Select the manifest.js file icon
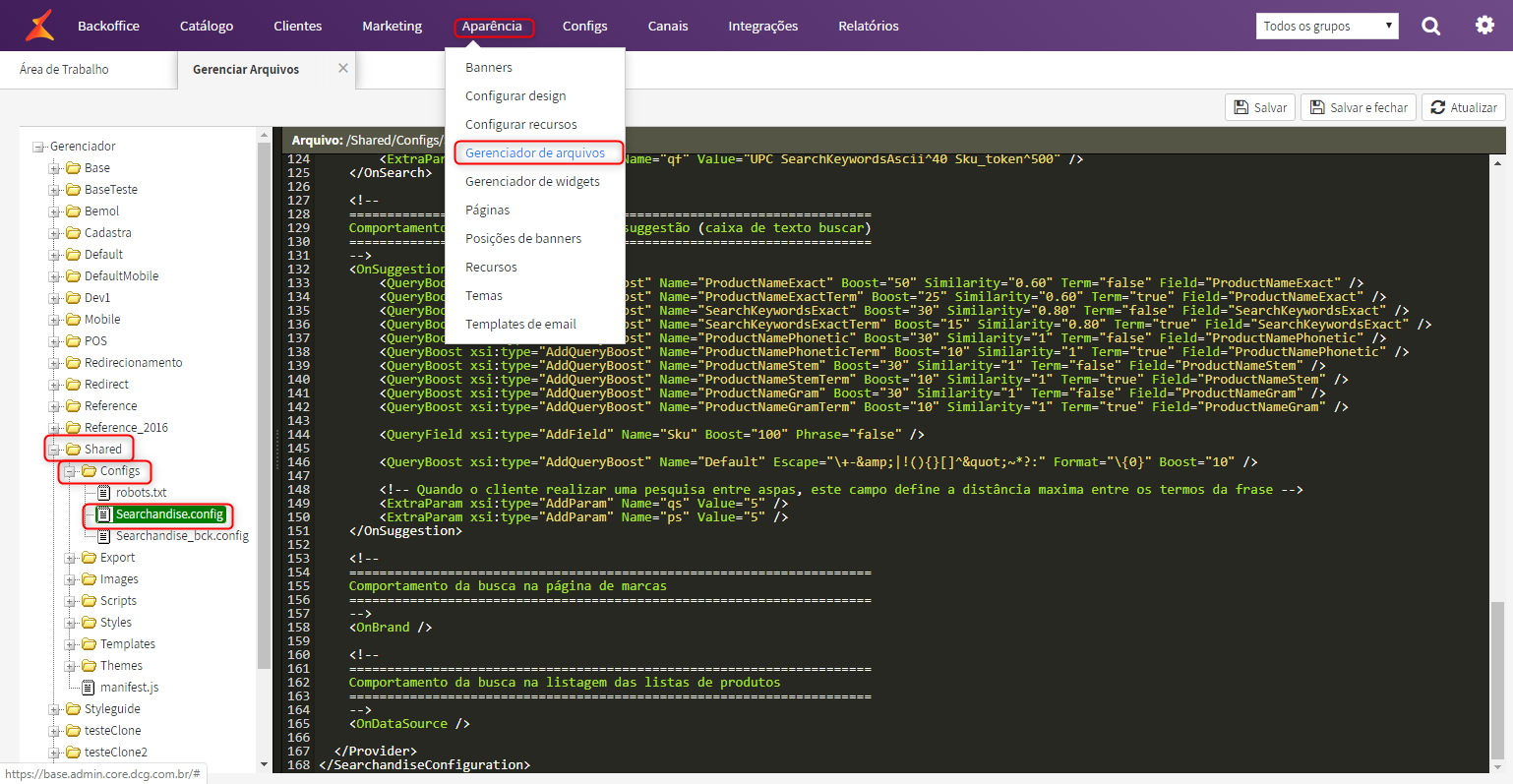The image size is (1513, 784). point(89,688)
